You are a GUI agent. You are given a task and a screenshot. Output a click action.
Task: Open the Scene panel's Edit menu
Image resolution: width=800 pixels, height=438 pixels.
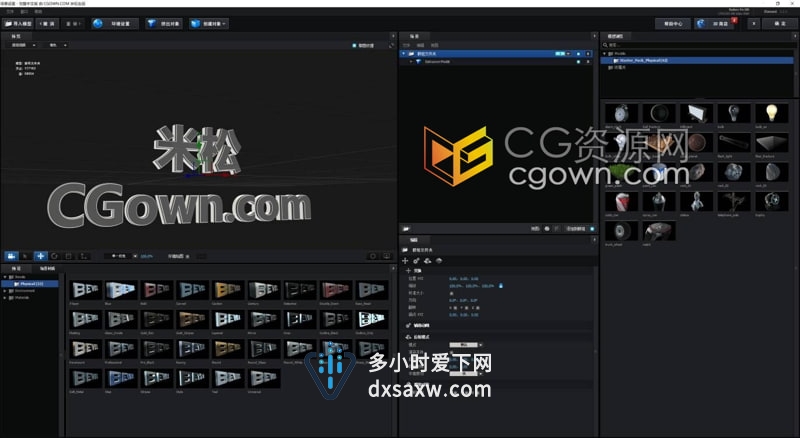coord(420,45)
